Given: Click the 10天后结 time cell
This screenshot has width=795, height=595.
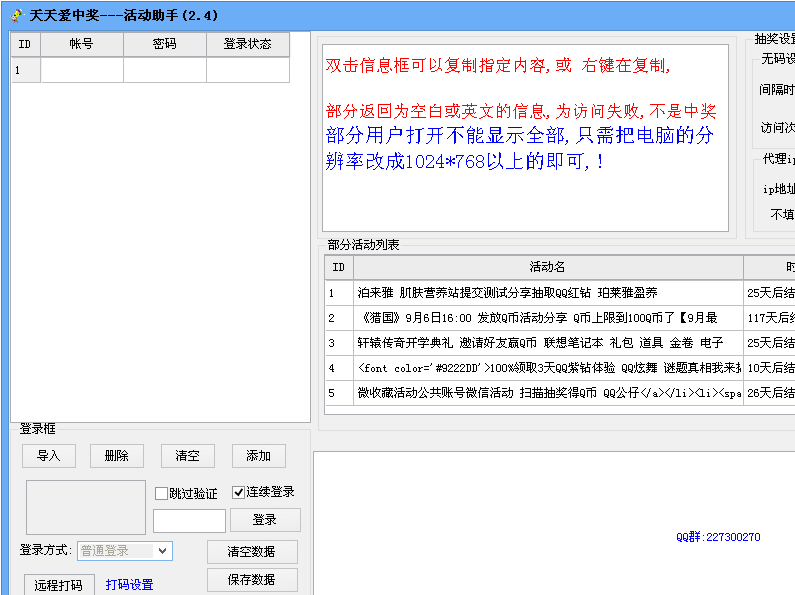Looking at the screenshot, I should point(770,368).
